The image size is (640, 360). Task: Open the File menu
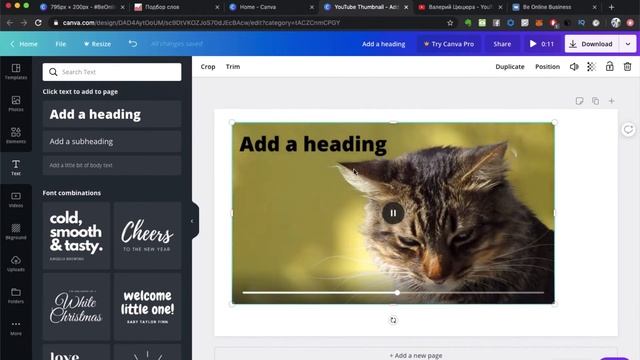pyautogui.click(x=60, y=44)
